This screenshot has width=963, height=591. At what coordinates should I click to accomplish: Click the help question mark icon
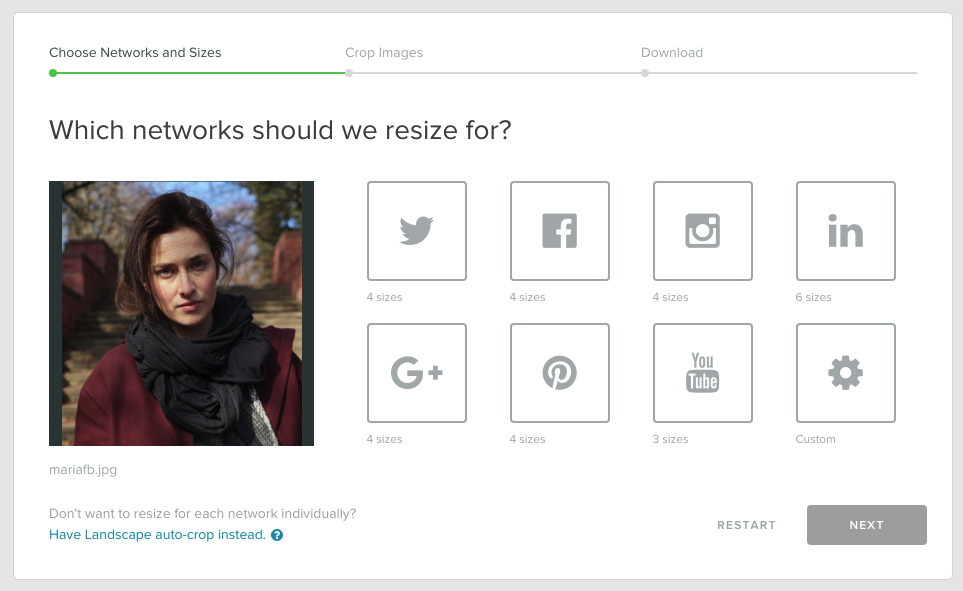click(277, 535)
